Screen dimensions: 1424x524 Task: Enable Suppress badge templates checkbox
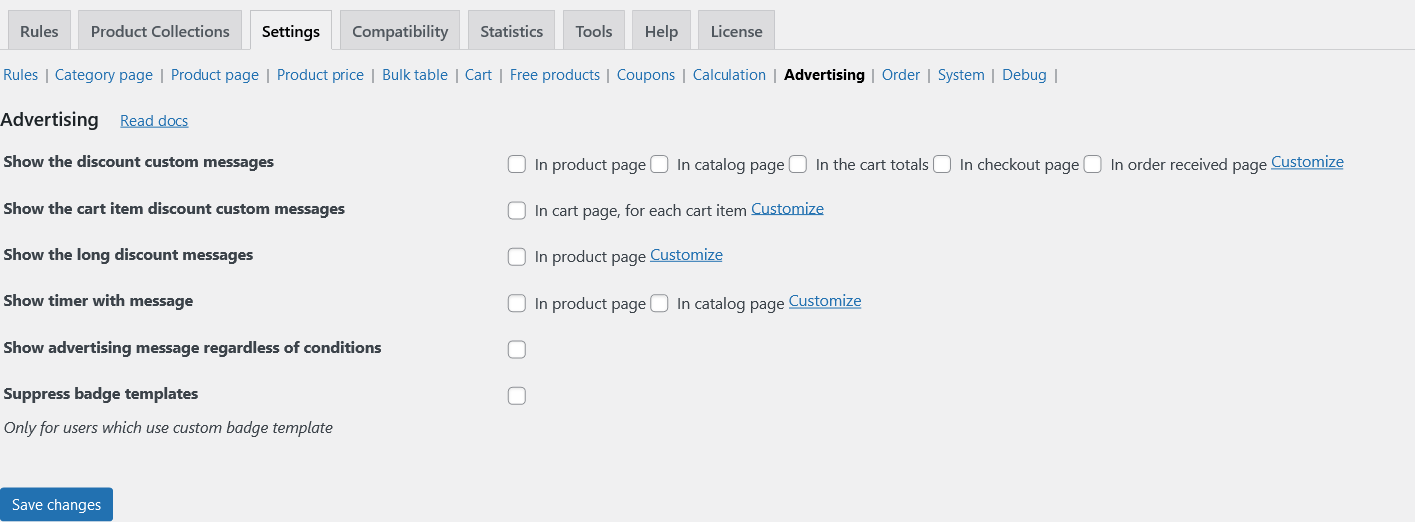pyautogui.click(x=517, y=395)
